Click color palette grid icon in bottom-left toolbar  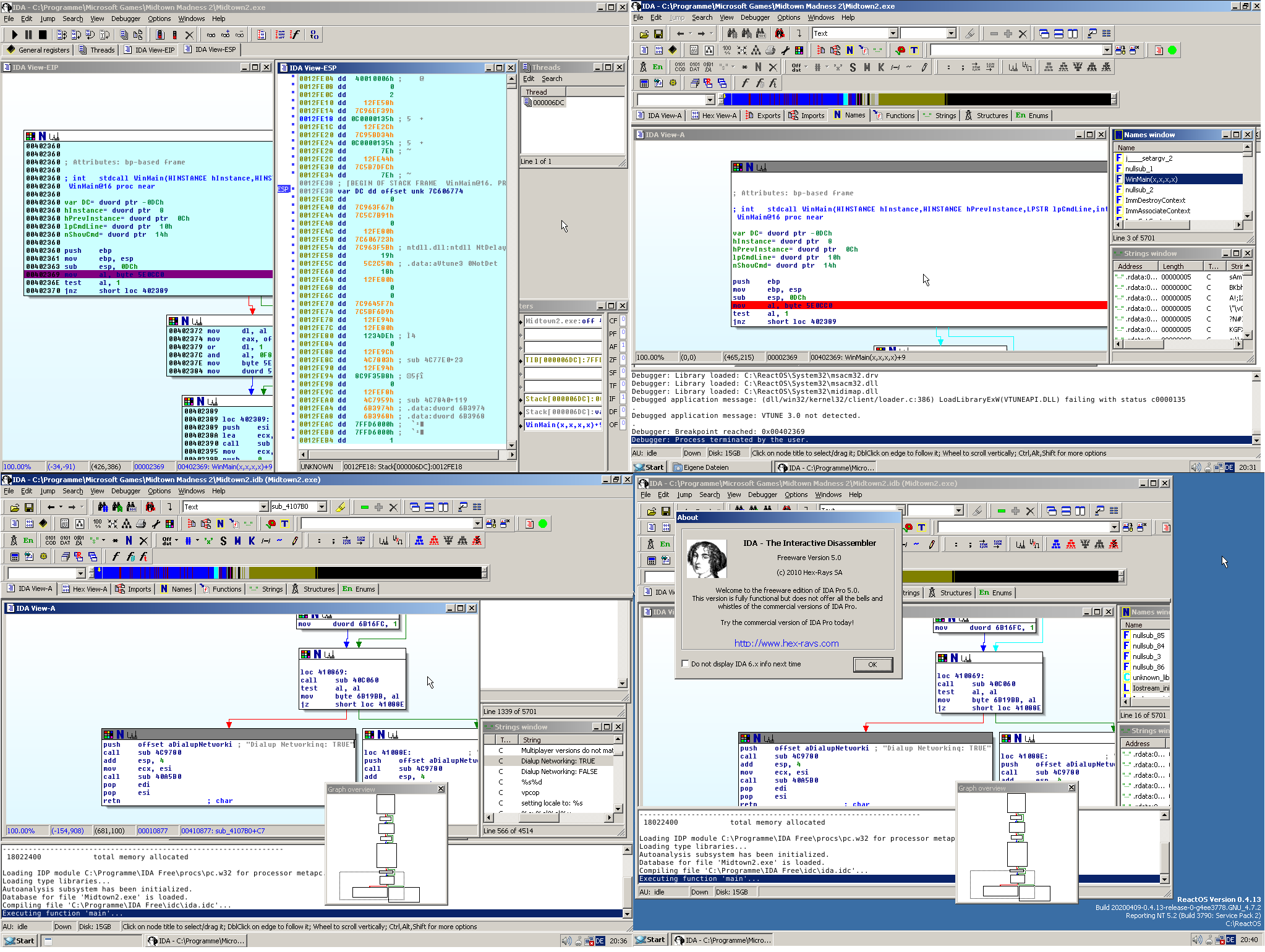click(x=169, y=524)
